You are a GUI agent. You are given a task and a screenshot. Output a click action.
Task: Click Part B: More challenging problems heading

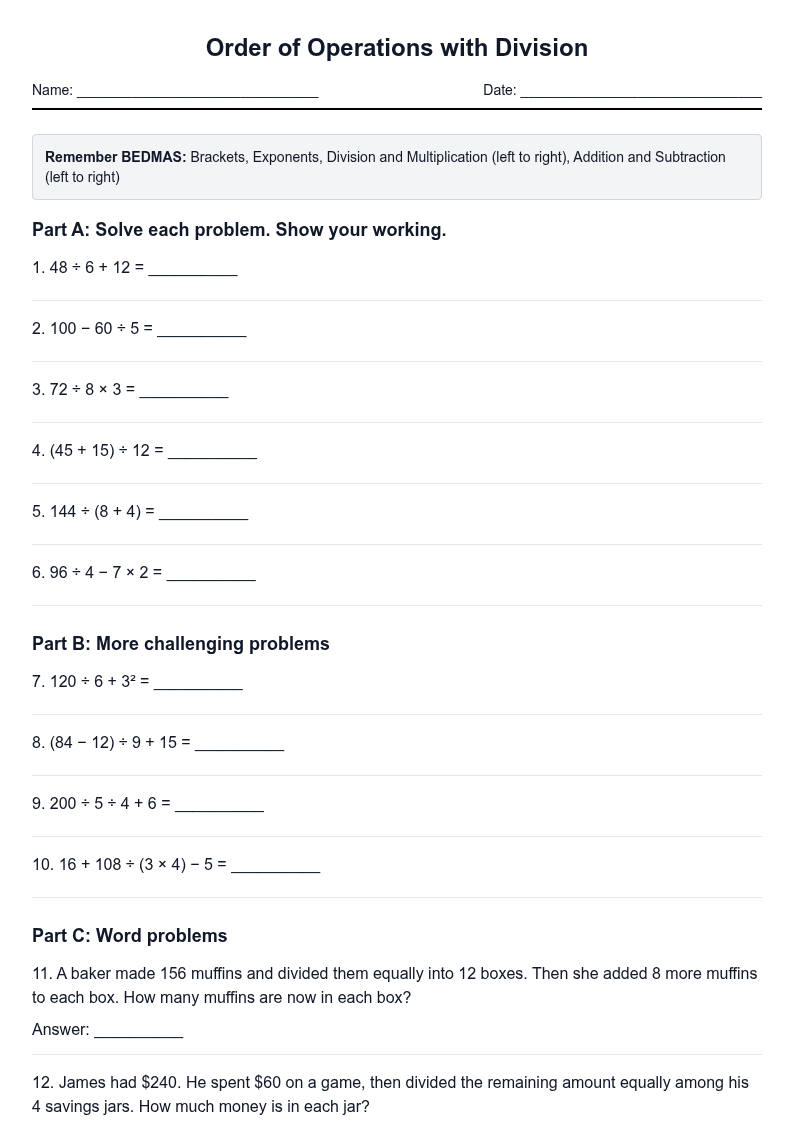(x=180, y=644)
